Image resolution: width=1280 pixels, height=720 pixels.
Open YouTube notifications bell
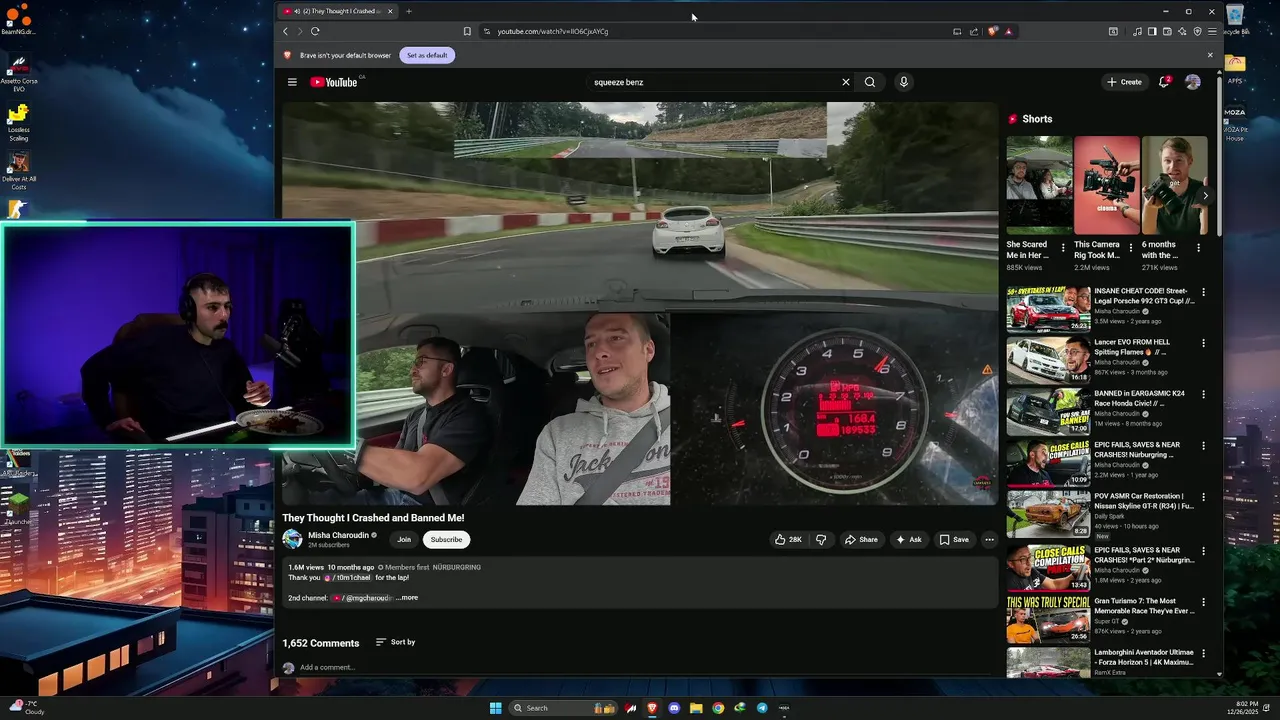tap(1164, 82)
